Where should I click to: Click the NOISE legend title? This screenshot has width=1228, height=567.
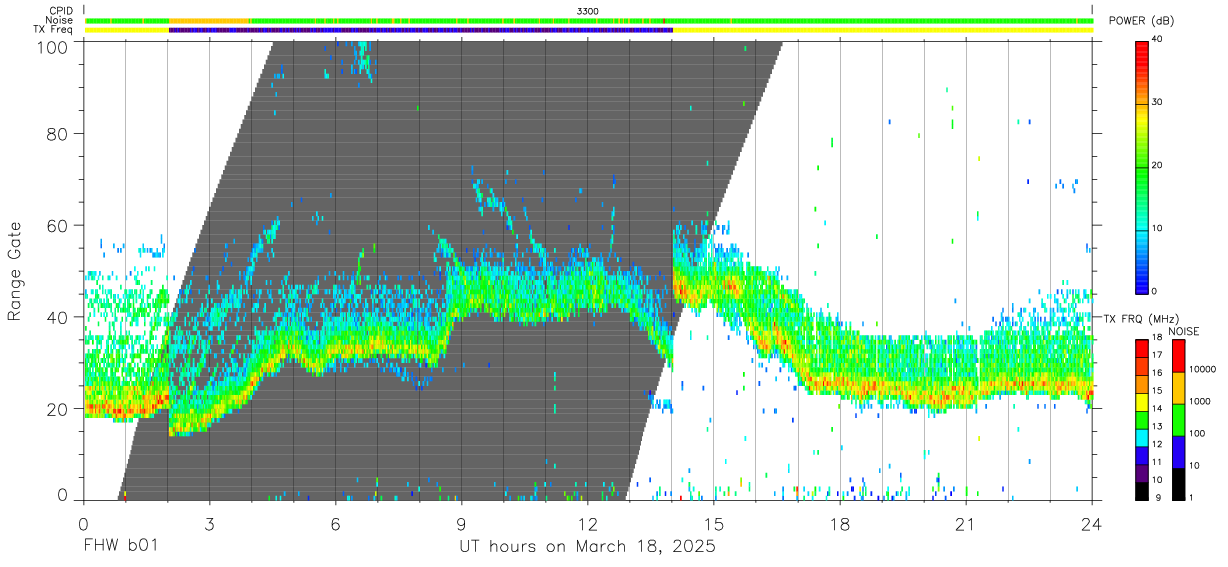pyautogui.click(x=1187, y=331)
